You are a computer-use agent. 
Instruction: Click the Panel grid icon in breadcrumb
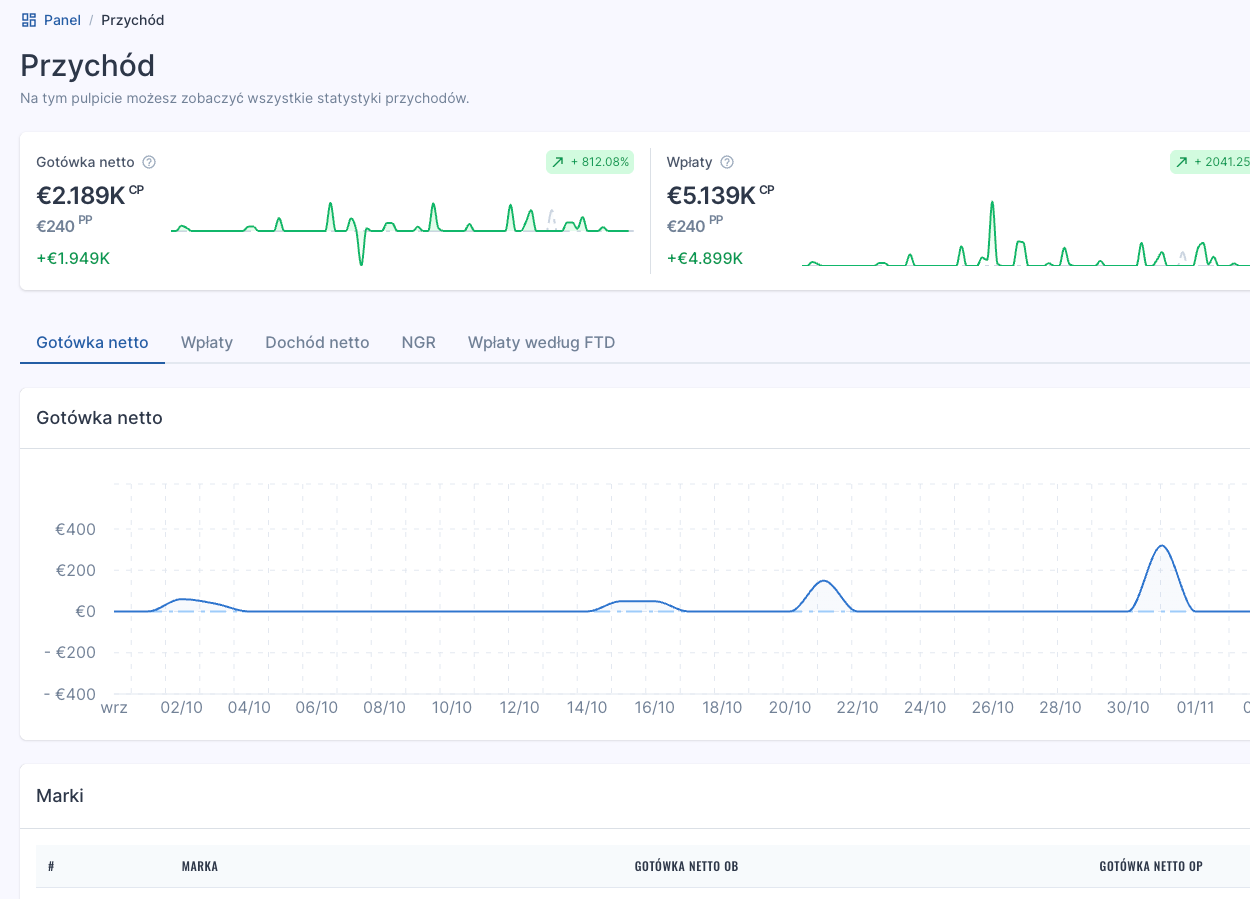point(29,20)
